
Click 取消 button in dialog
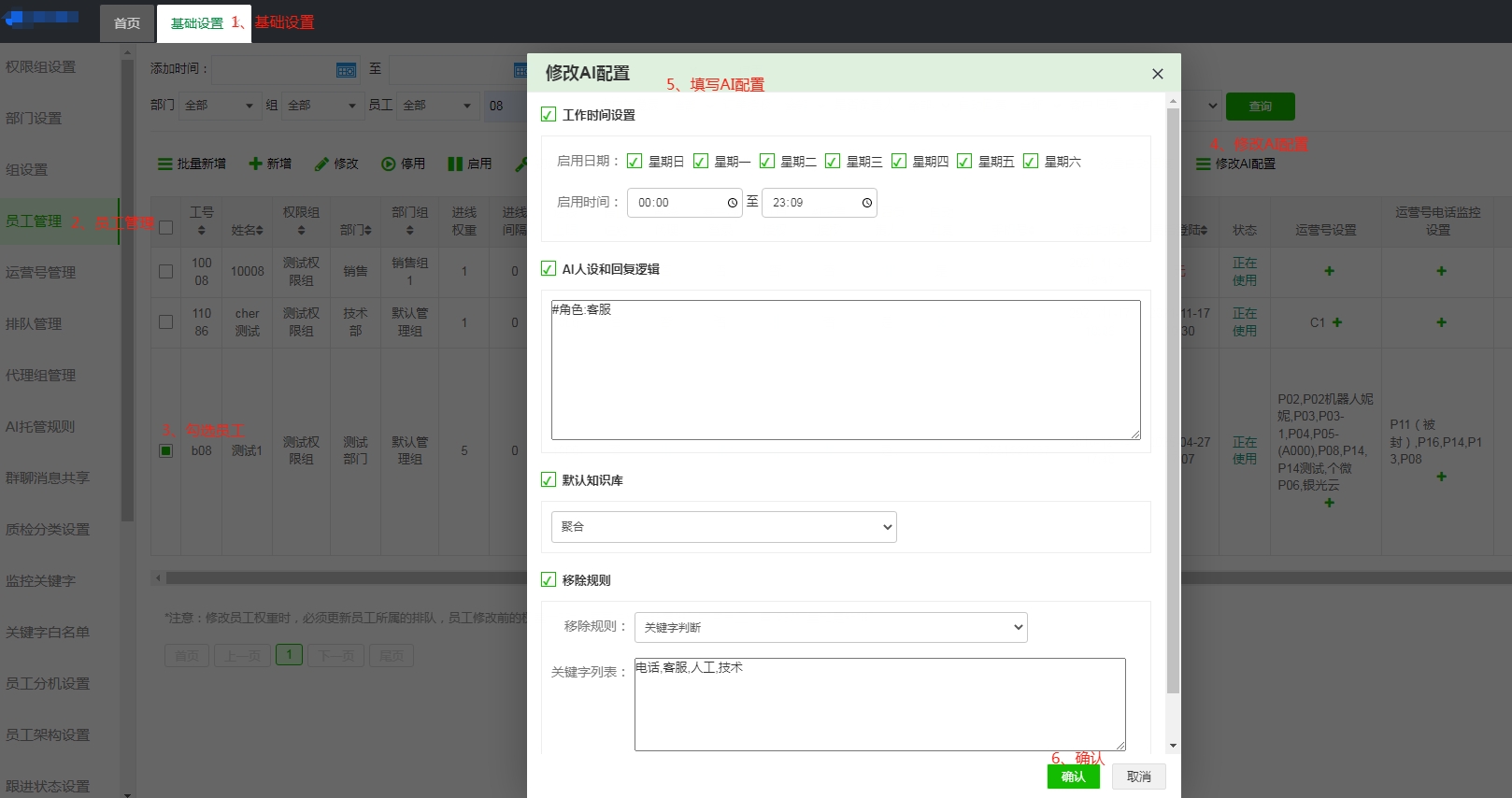[1138, 777]
